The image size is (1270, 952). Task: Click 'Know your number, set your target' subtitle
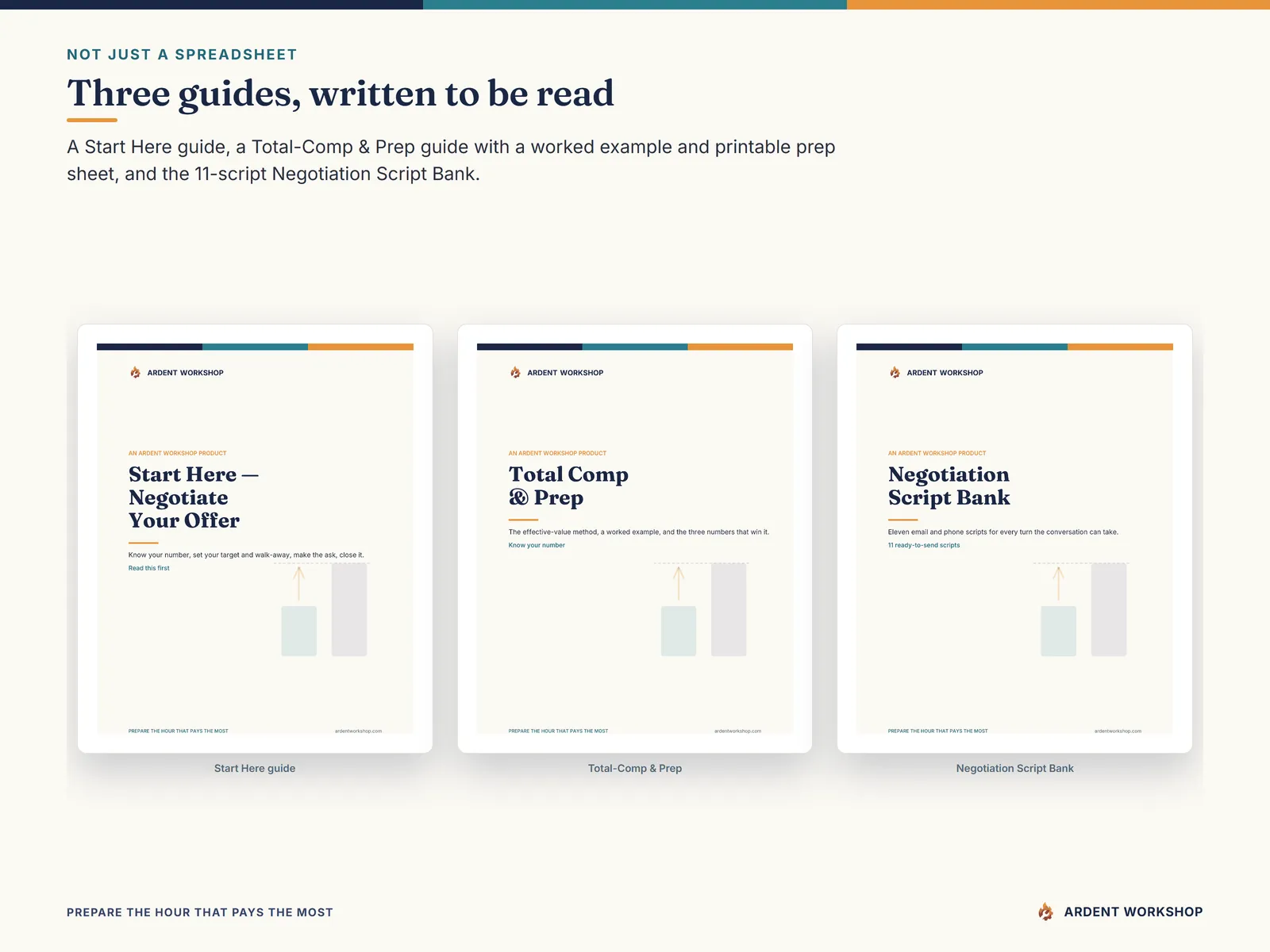pos(246,555)
